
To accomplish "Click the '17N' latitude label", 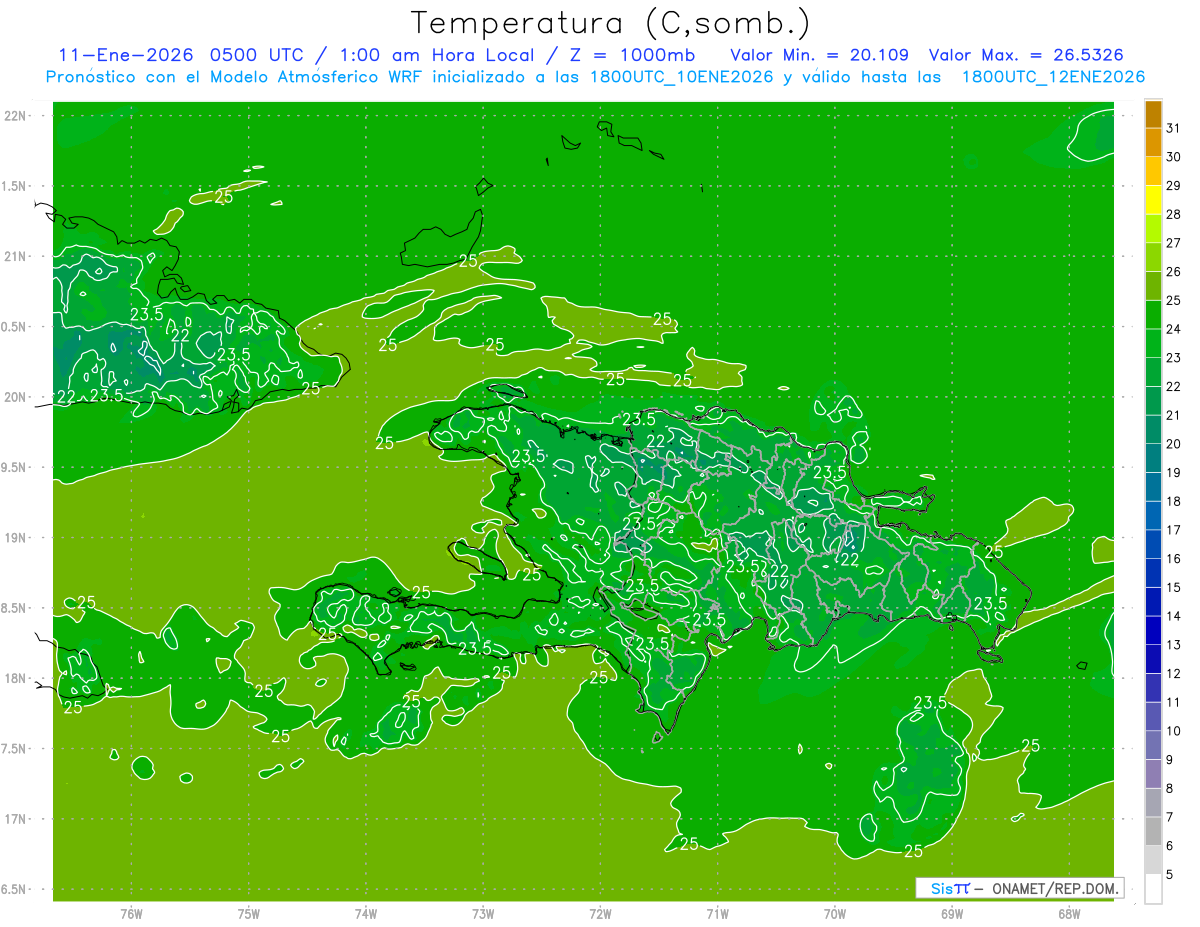I will tap(15, 819).
